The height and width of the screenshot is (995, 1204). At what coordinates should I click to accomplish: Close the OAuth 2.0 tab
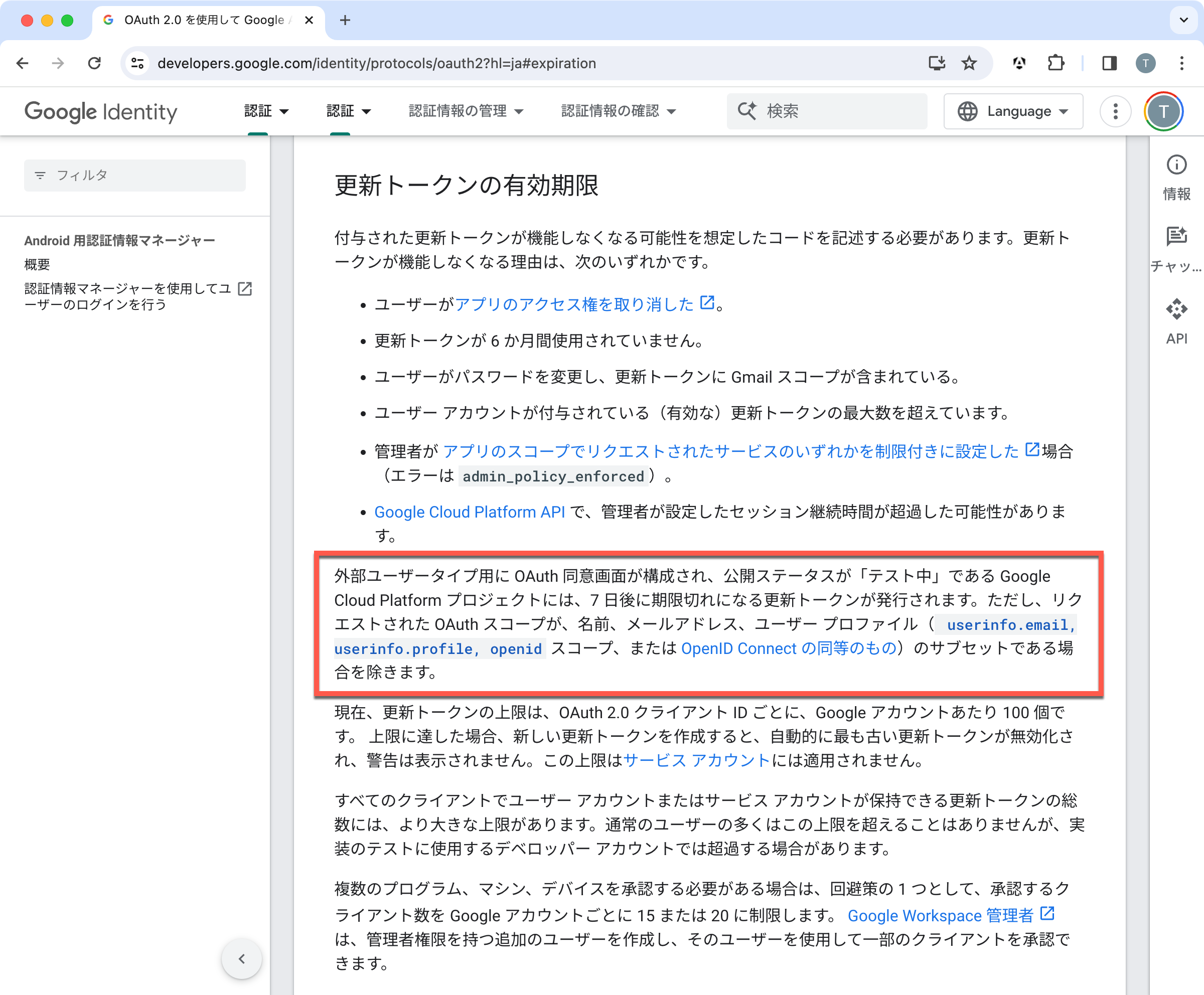[x=309, y=20]
